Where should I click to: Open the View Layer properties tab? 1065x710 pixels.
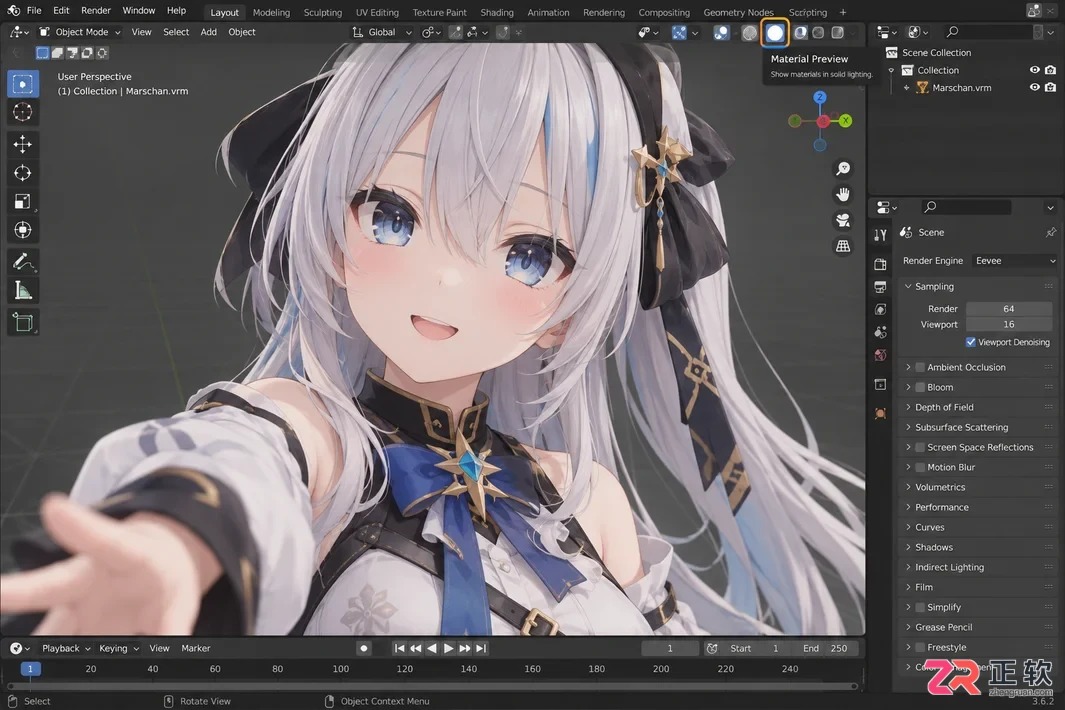coord(881,310)
